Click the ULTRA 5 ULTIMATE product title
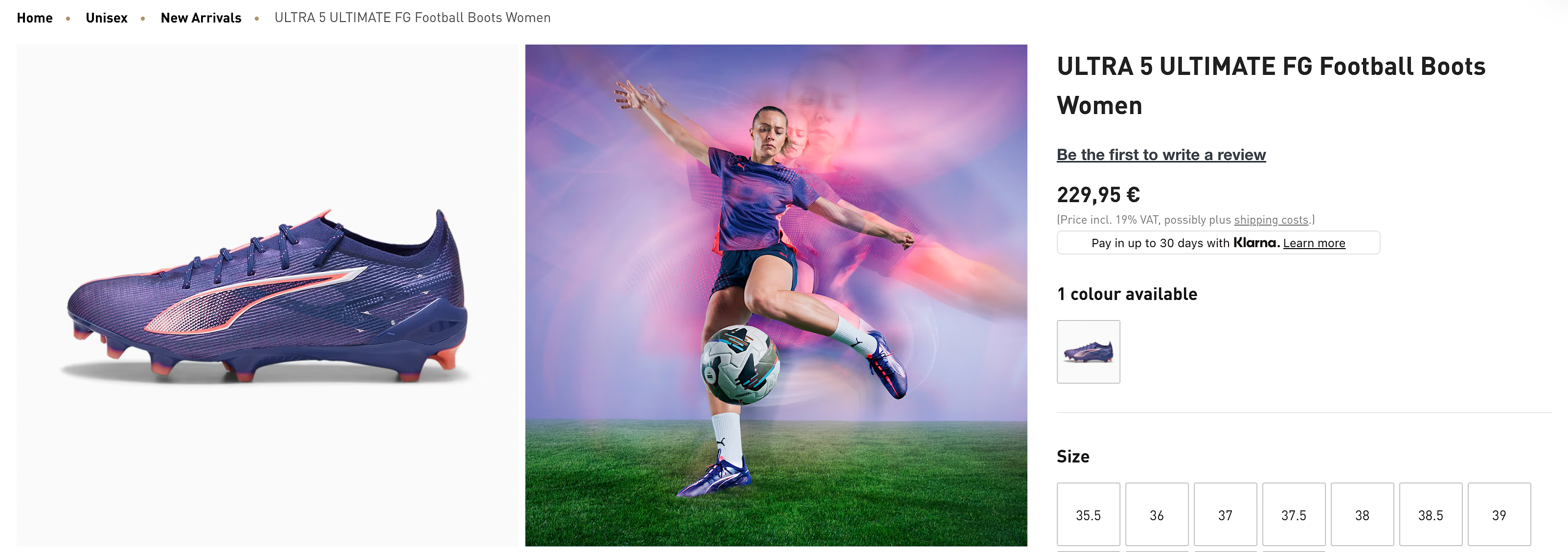 point(1271,86)
